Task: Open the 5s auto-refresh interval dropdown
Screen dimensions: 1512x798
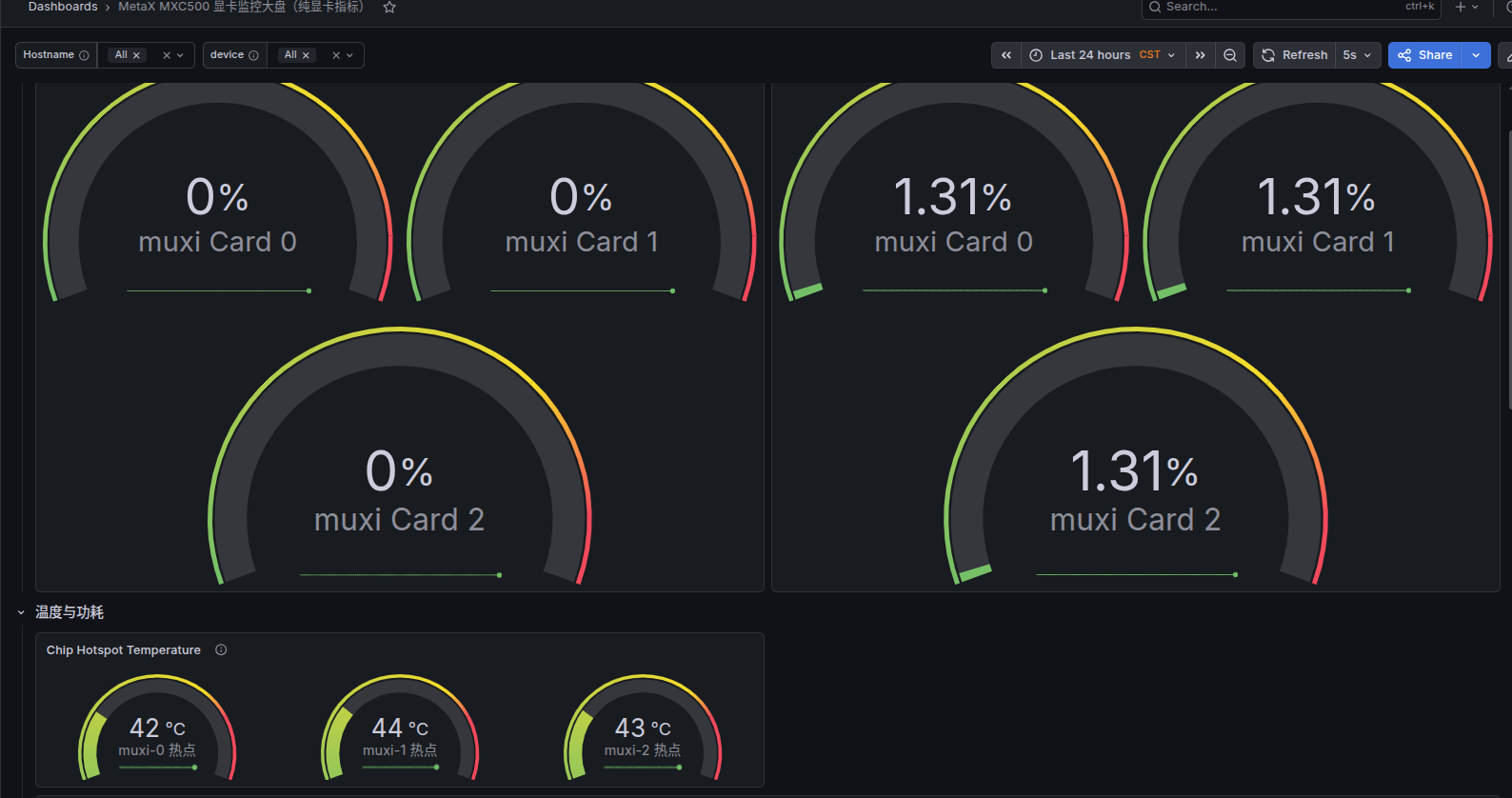Action: 1358,55
